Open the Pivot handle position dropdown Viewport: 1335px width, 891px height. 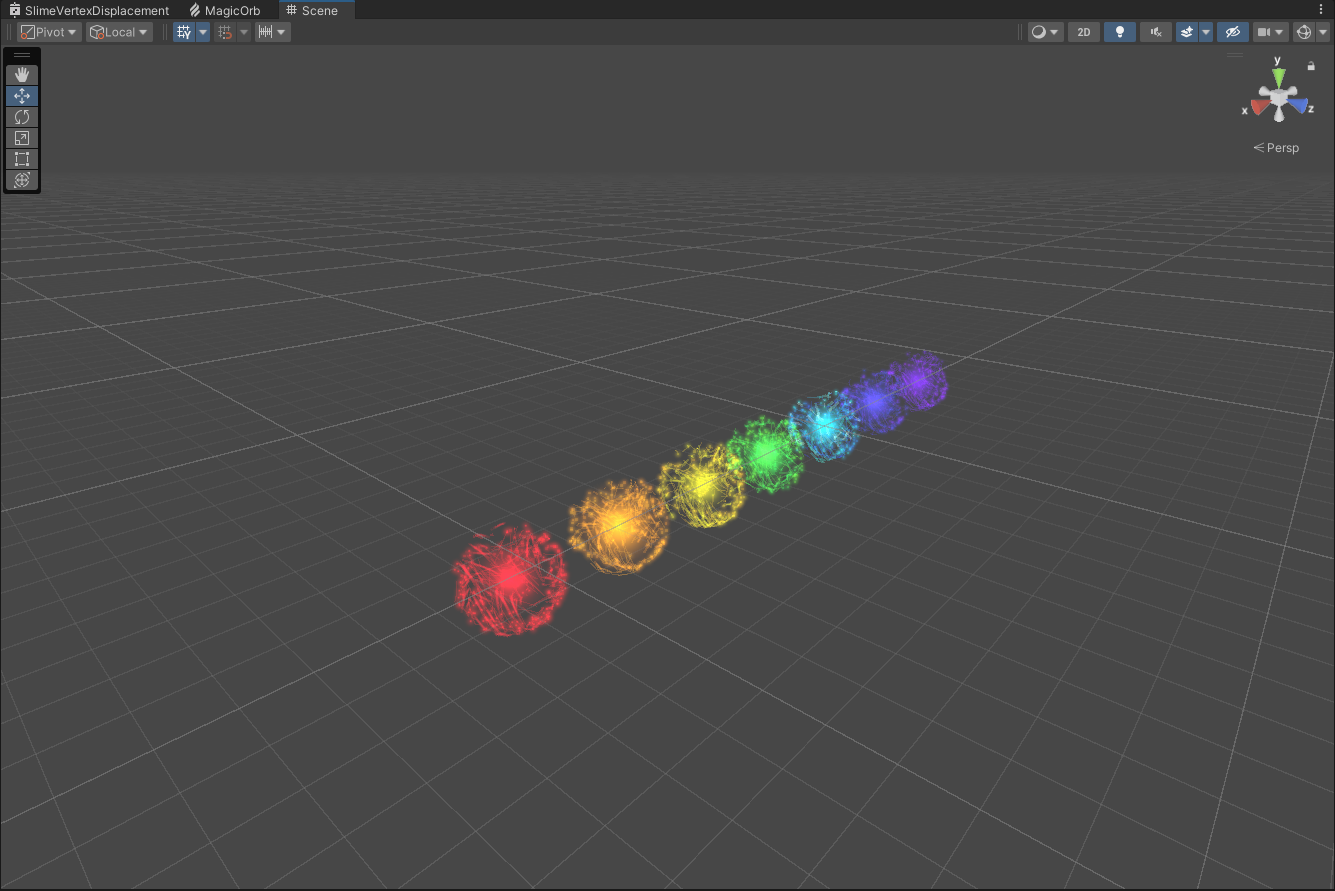[x=49, y=32]
